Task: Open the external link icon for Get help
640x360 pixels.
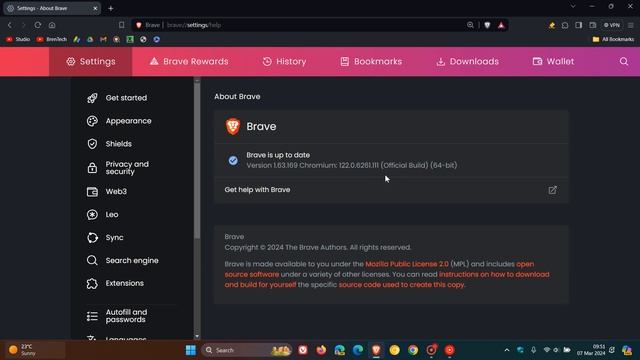Action: (552, 190)
